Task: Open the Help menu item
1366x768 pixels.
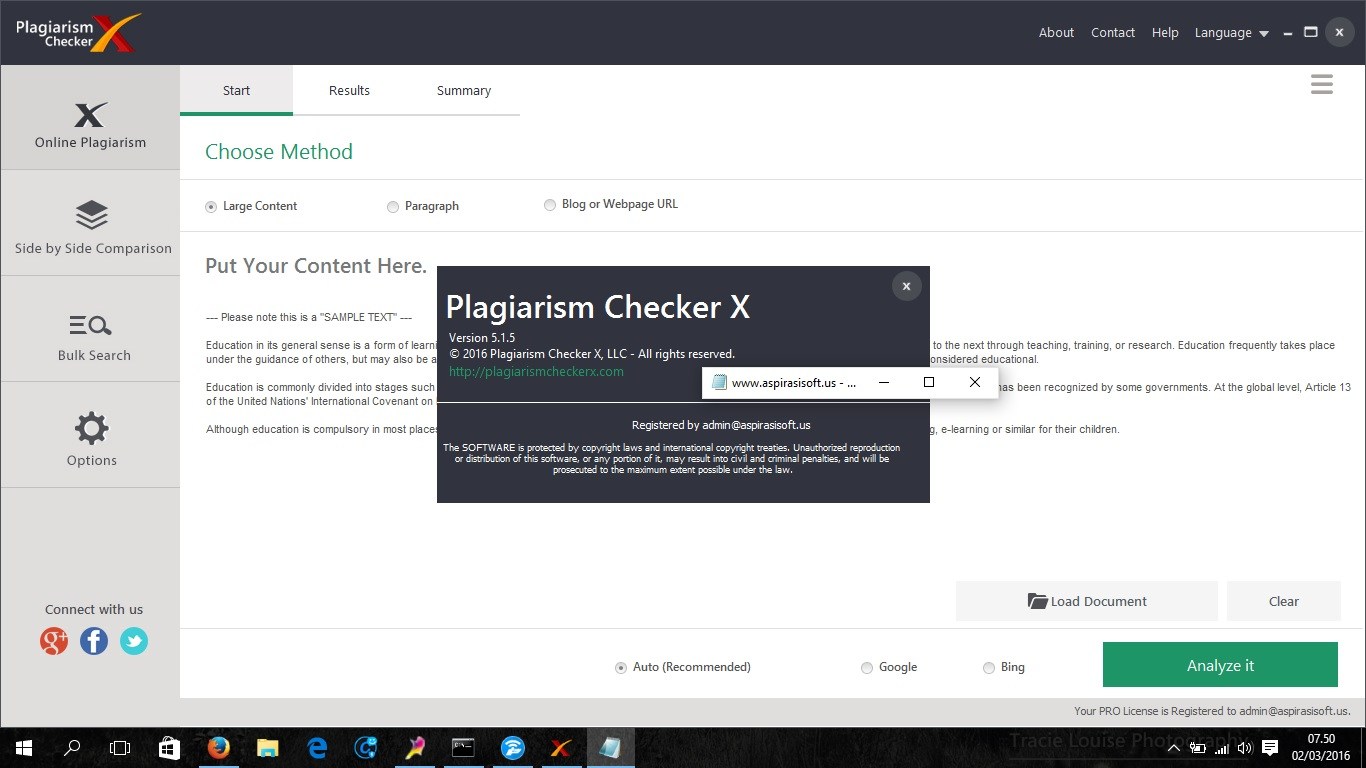Action: click(x=1165, y=33)
